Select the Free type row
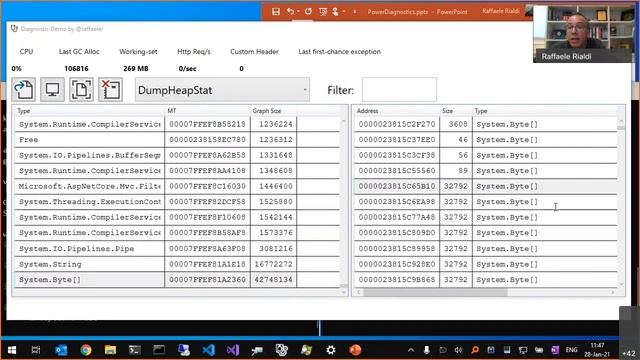This screenshot has width=640, height=360. point(177,140)
